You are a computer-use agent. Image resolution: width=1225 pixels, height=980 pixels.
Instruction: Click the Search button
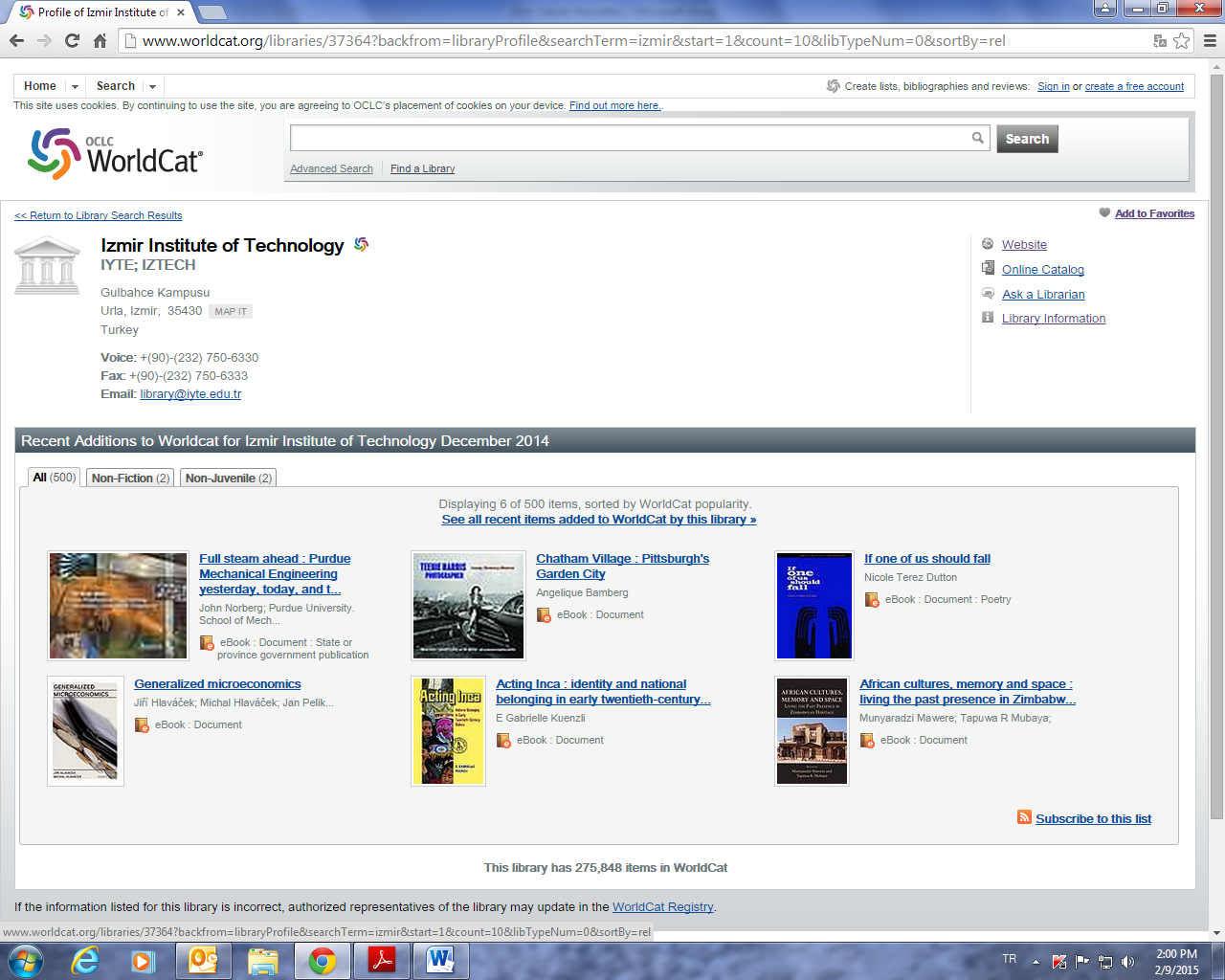(1027, 139)
